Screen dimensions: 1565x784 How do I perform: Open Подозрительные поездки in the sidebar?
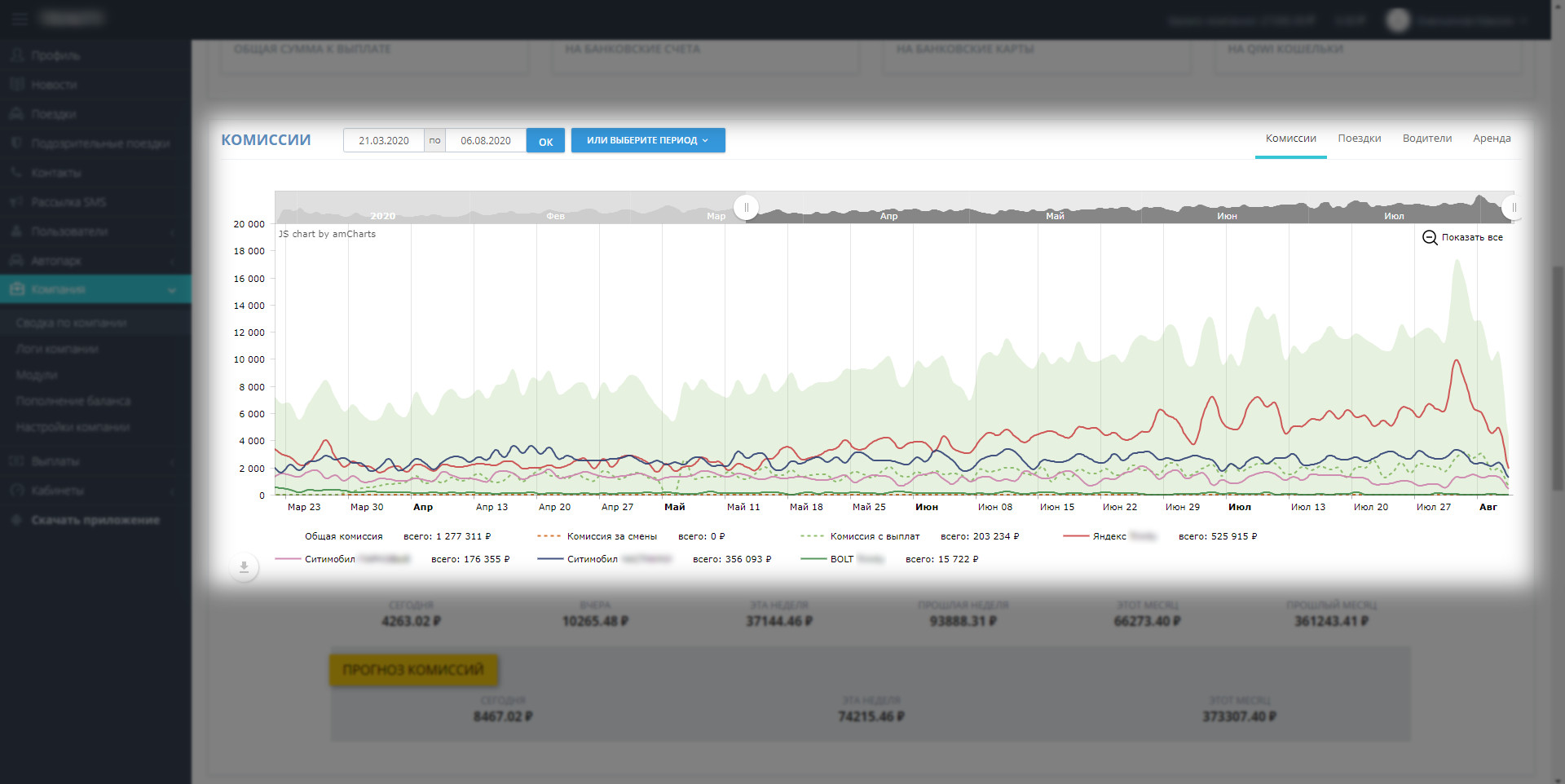(x=95, y=143)
